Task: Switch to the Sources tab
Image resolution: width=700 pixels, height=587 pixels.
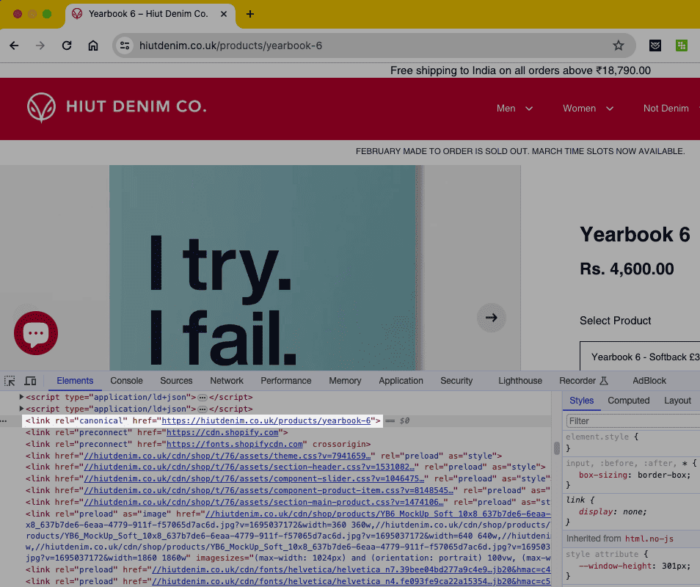Action: [176, 381]
